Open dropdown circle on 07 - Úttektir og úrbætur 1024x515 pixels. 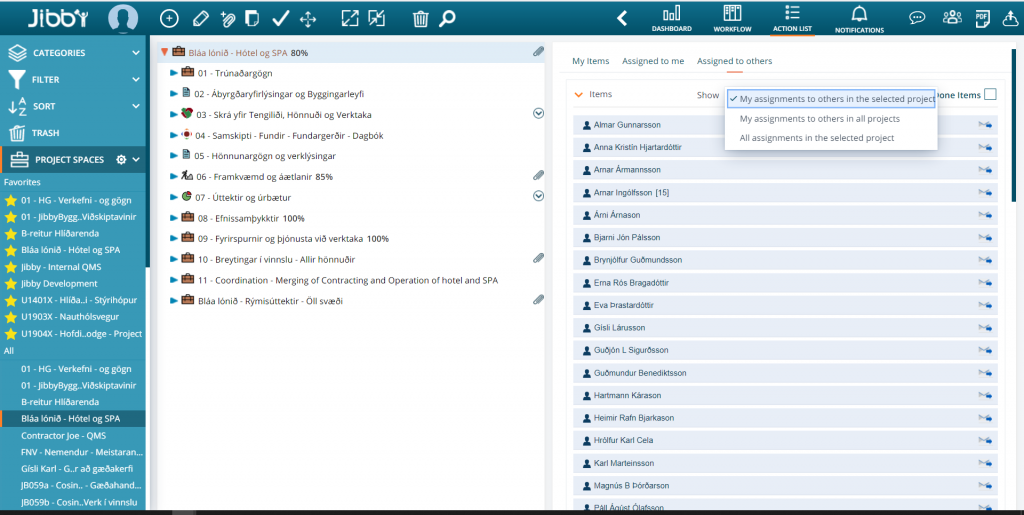[x=538, y=196]
